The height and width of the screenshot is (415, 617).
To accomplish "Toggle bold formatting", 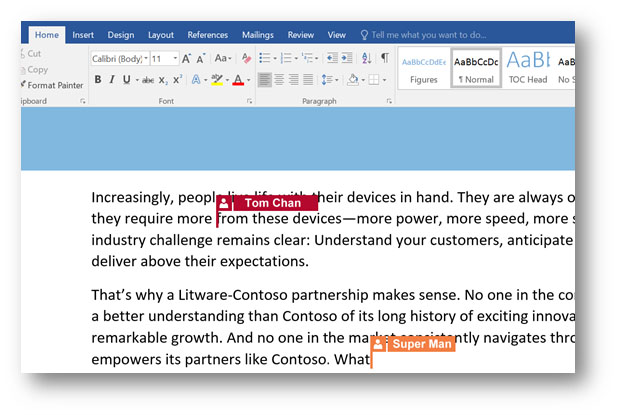I will point(97,80).
